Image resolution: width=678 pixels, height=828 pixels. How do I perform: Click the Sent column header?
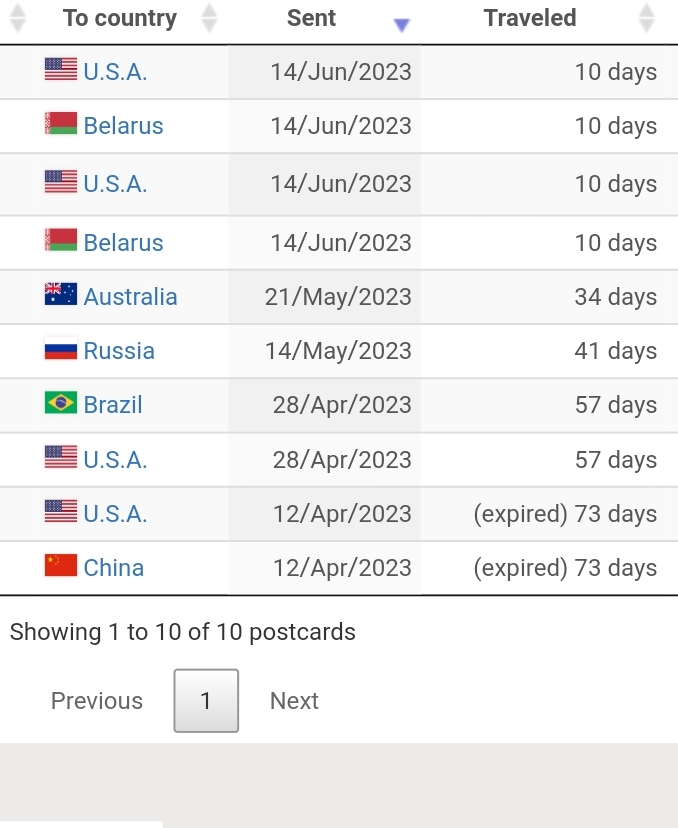[x=311, y=18]
